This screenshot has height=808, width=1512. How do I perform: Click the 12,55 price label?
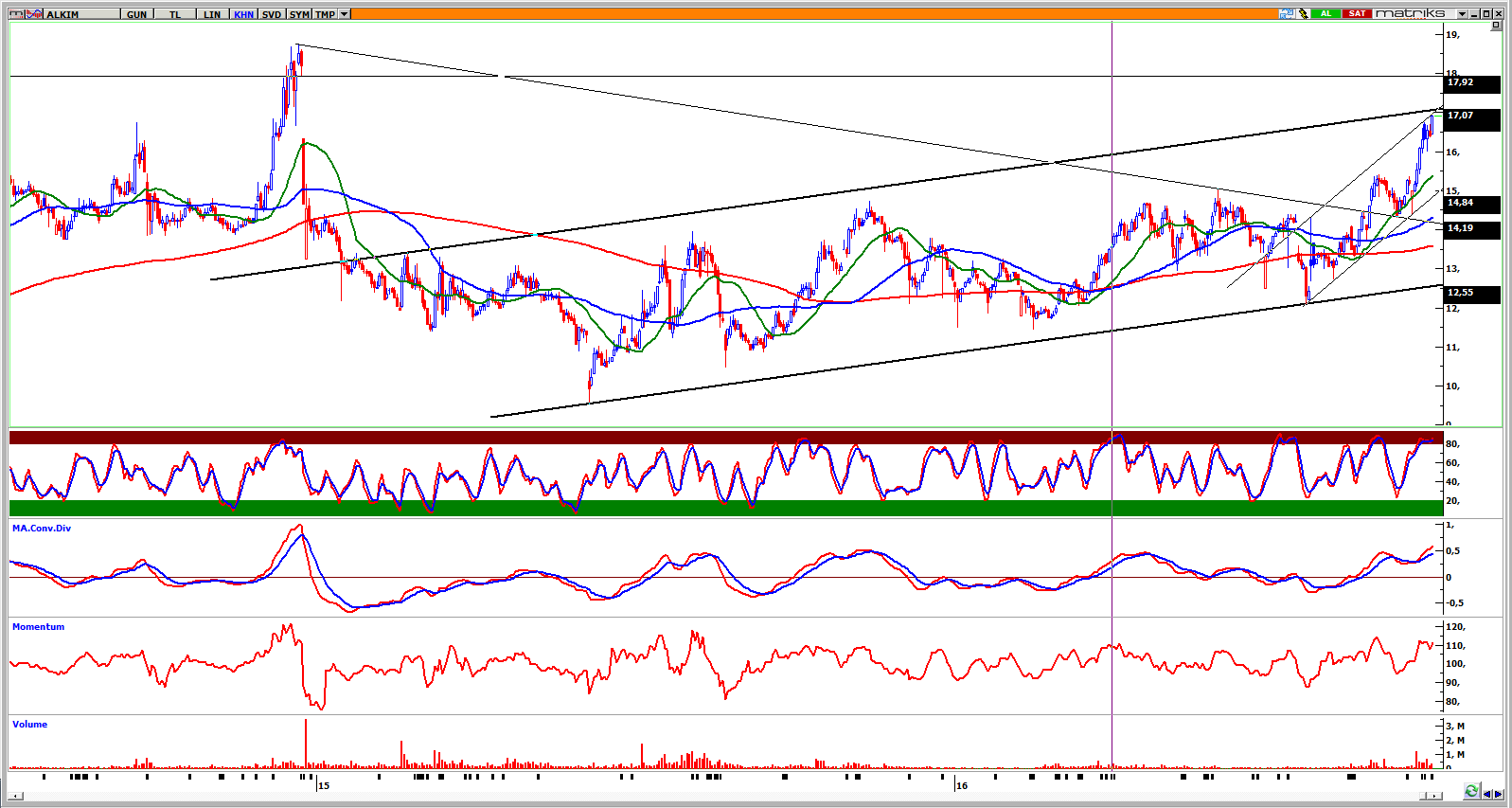click(1472, 295)
